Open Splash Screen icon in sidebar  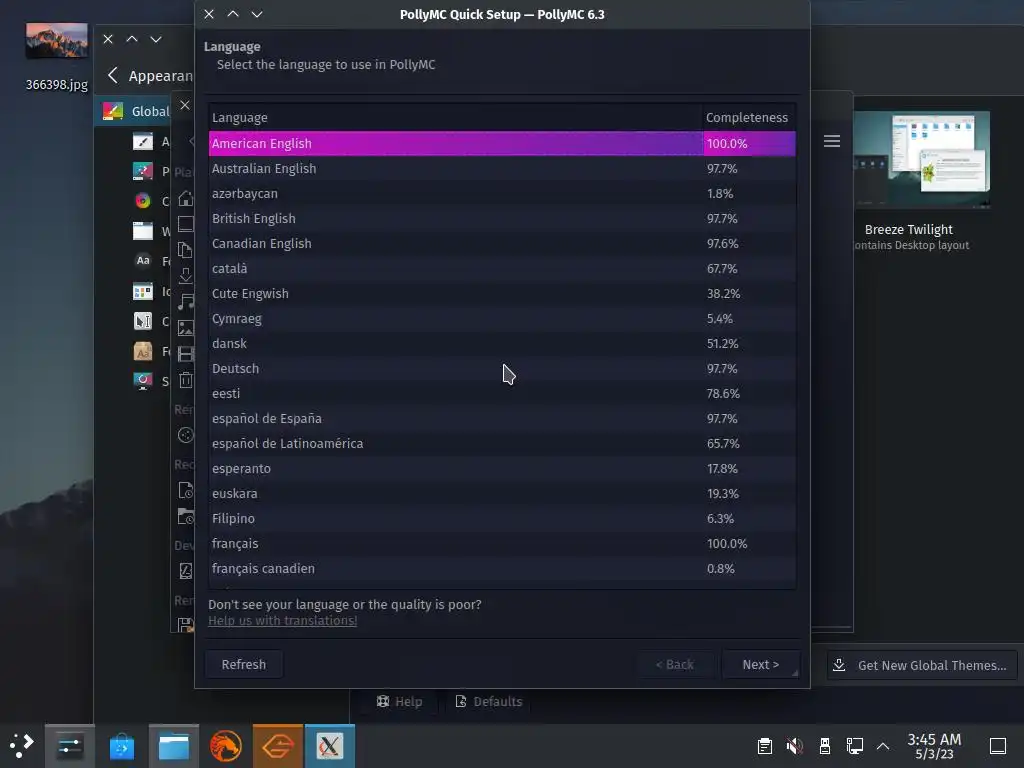click(142, 380)
